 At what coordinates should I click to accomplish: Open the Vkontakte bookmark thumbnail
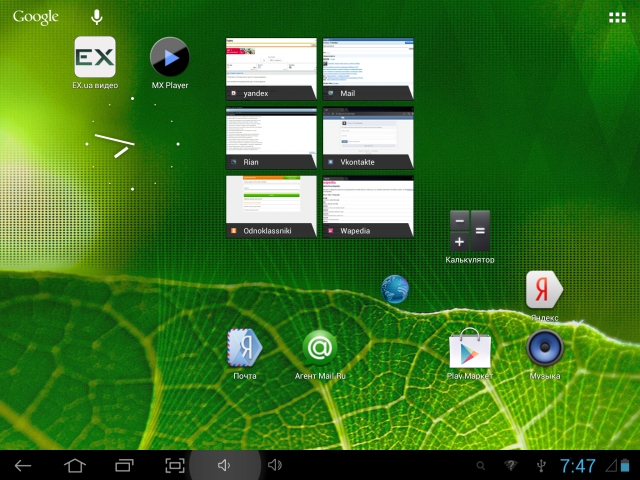point(367,138)
